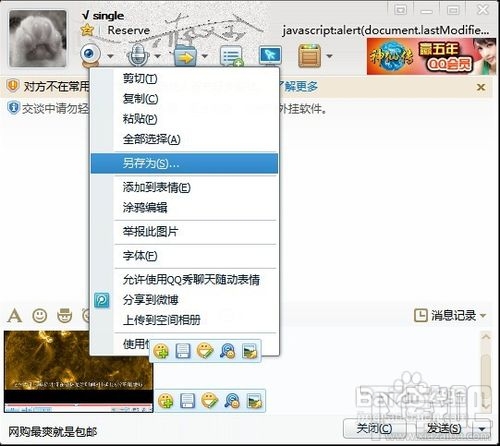Screen dimensions: 500x446
Task: Click the javascript:alert signature text
Action: pyautogui.click(x=386, y=31)
